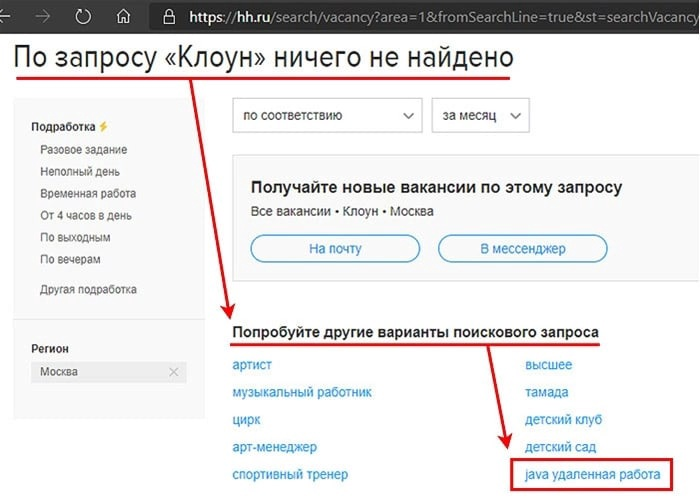Remove Москва region with the X icon
The height and width of the screenshot is (499, 700).
click(174, 372)
